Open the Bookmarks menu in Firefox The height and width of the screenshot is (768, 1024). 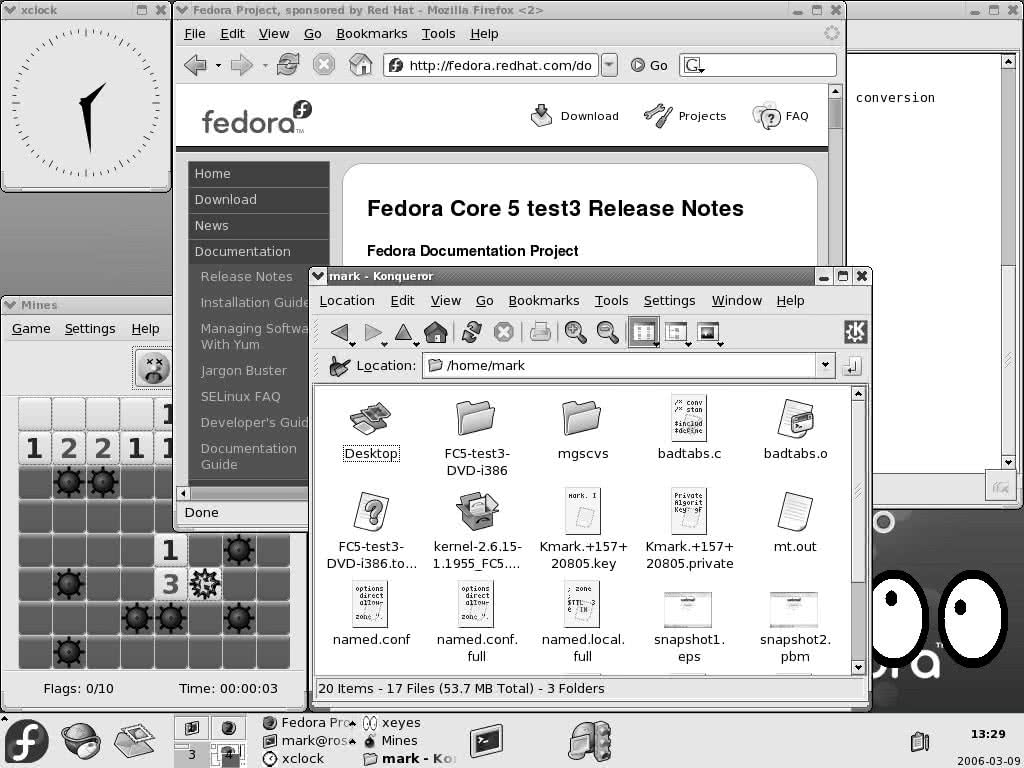pyautogui.click(x=372, y=34)
